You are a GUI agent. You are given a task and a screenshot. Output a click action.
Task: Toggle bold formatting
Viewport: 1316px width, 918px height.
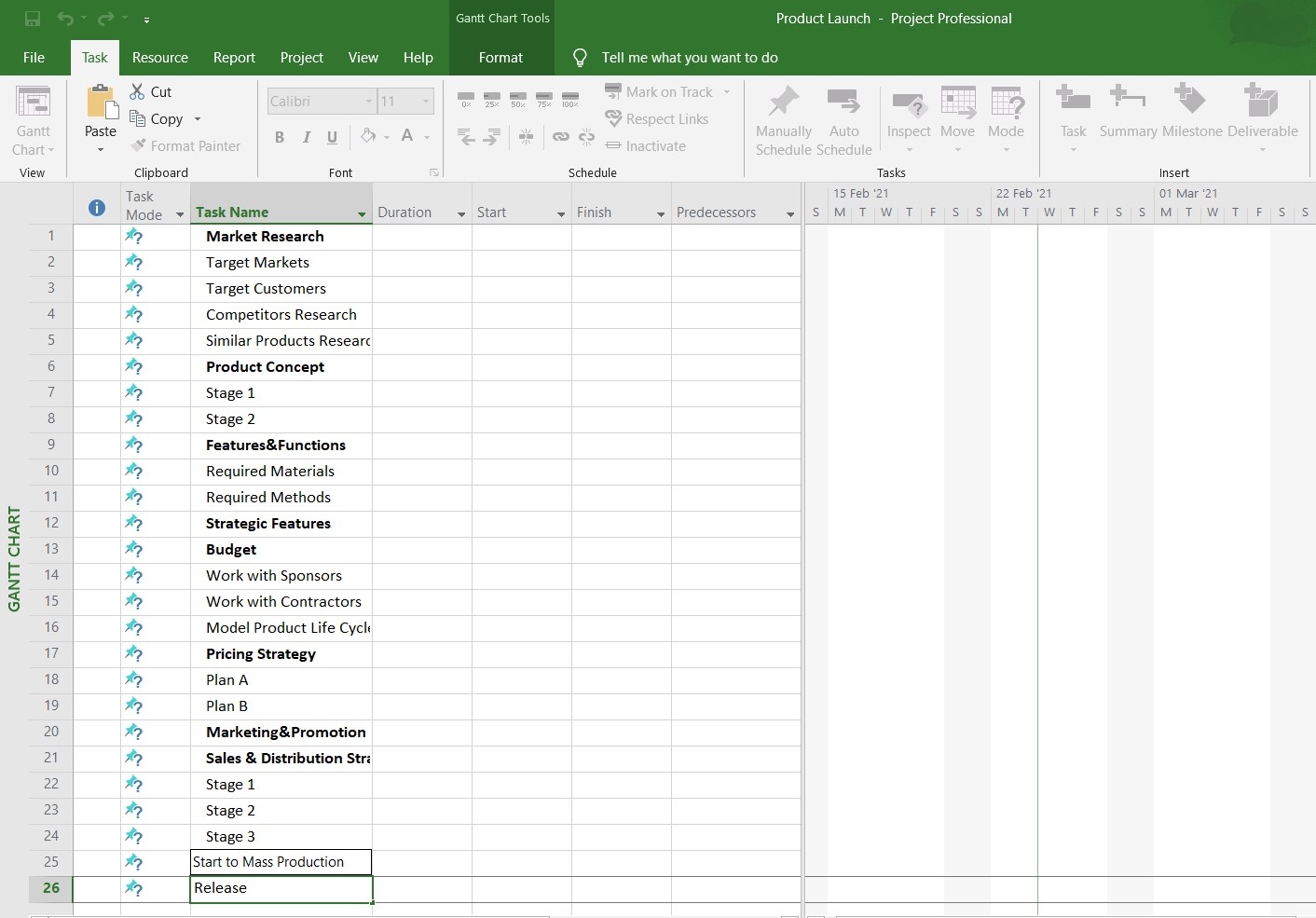click(279, 136)
